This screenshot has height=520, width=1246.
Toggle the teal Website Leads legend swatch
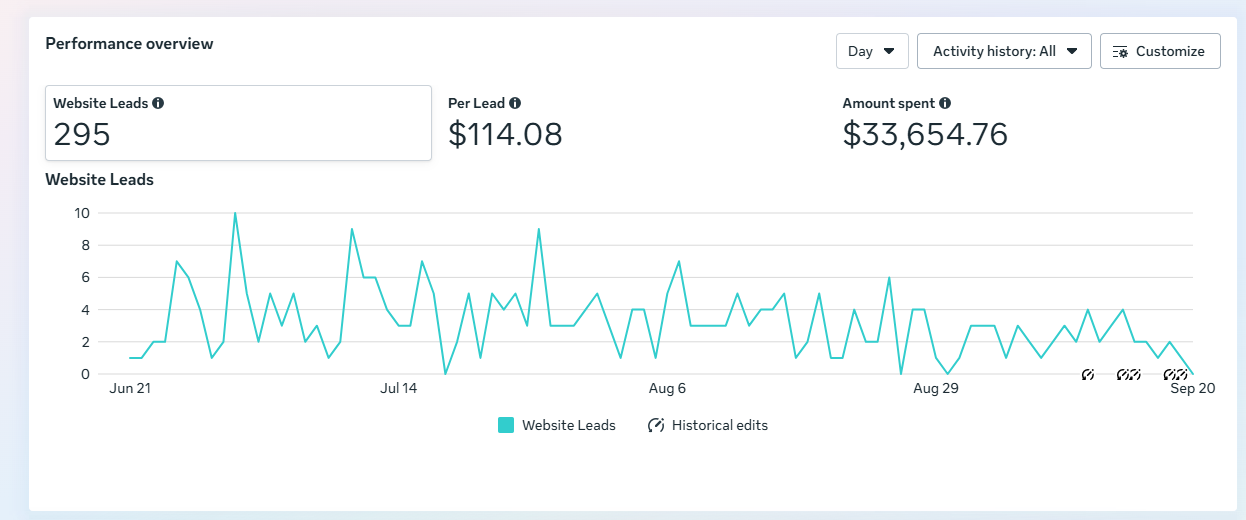(506, 425)
